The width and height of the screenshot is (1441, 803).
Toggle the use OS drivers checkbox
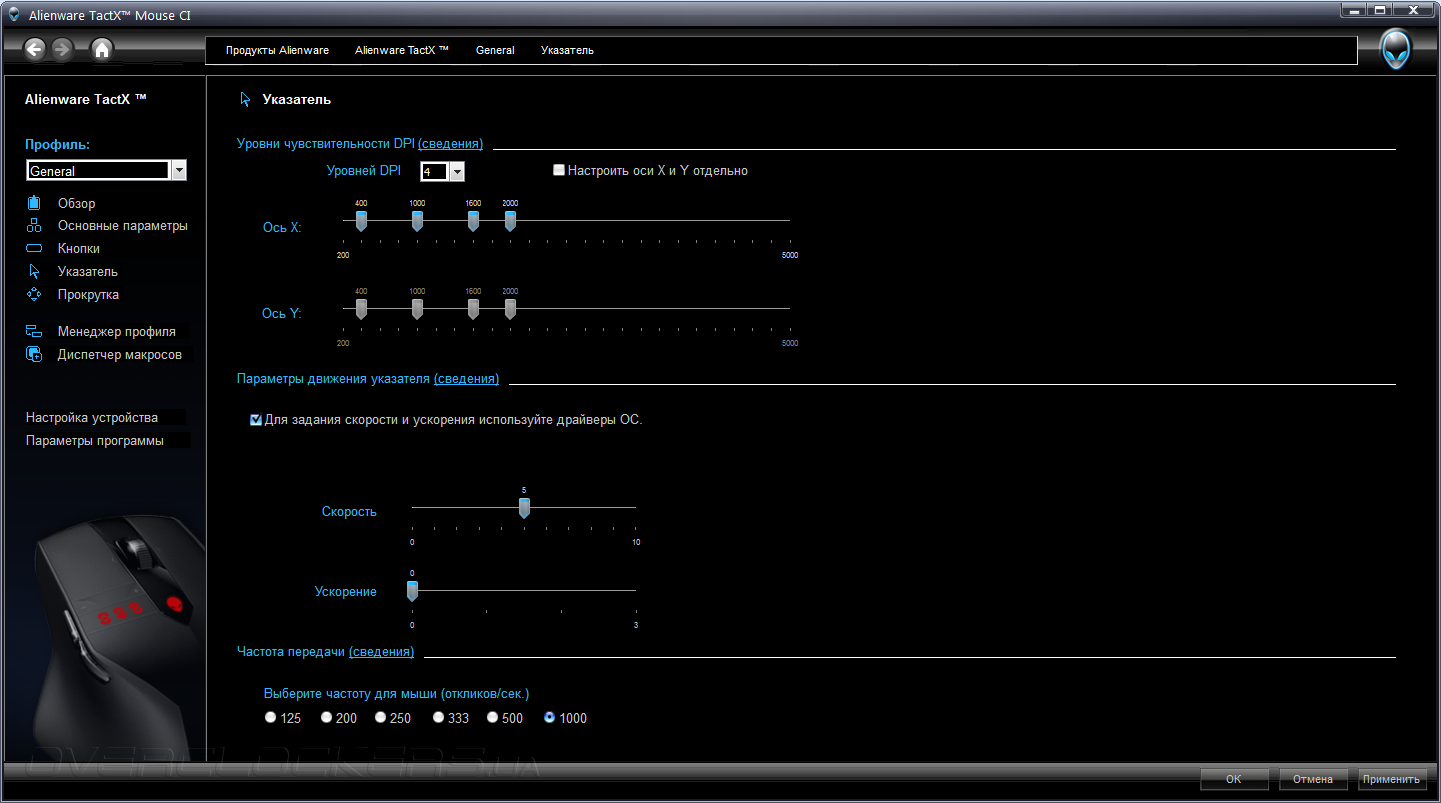(x=256, y=420)
